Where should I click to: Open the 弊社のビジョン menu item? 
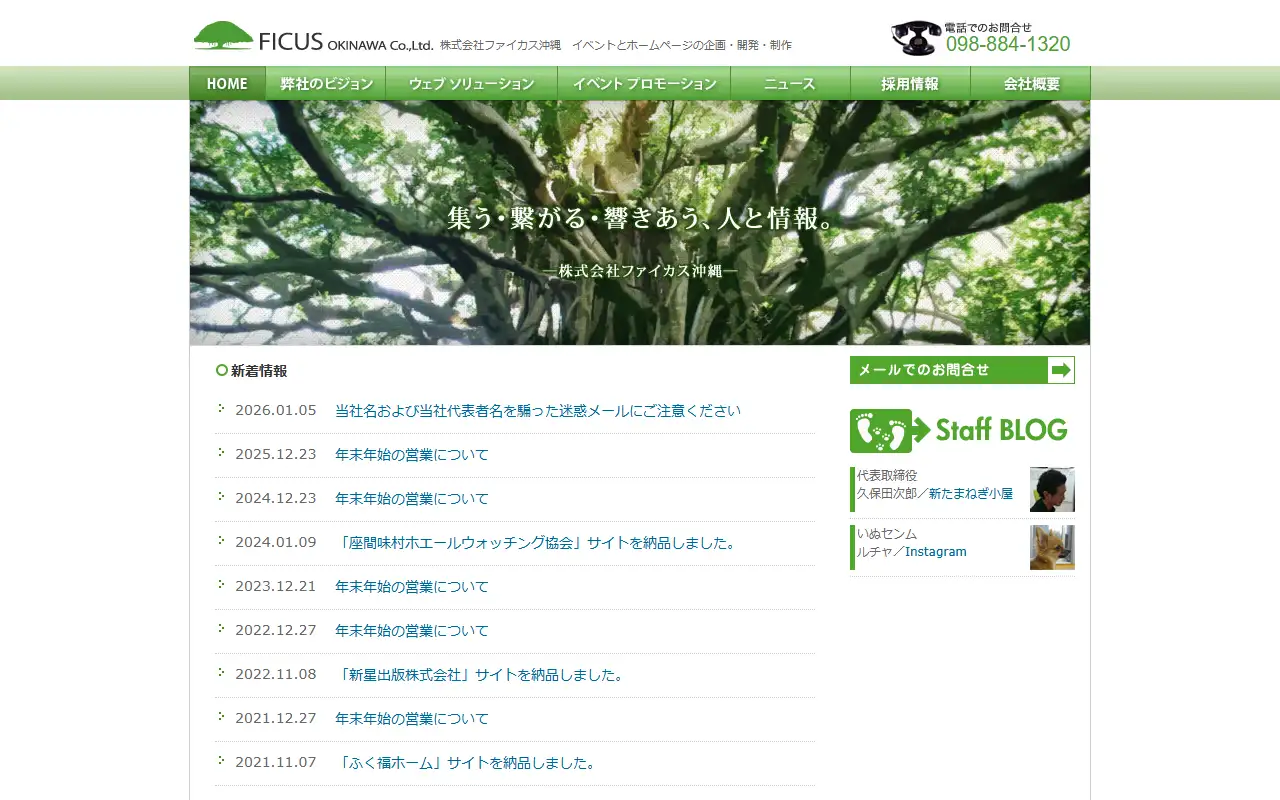click(326, 84)
